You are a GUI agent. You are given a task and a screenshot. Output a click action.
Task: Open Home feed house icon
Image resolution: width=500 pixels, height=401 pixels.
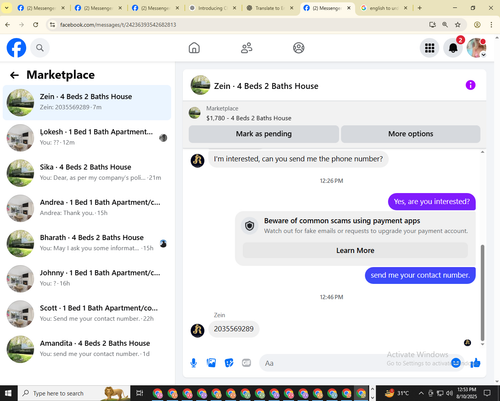[x=194, y=48]
